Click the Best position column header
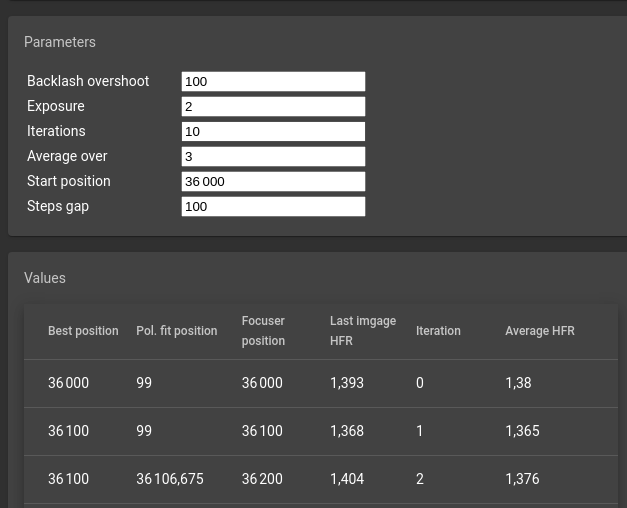Image resolution: width=627 pixels, height=508 pixels. pyautogui.click(x=83, y=331)
